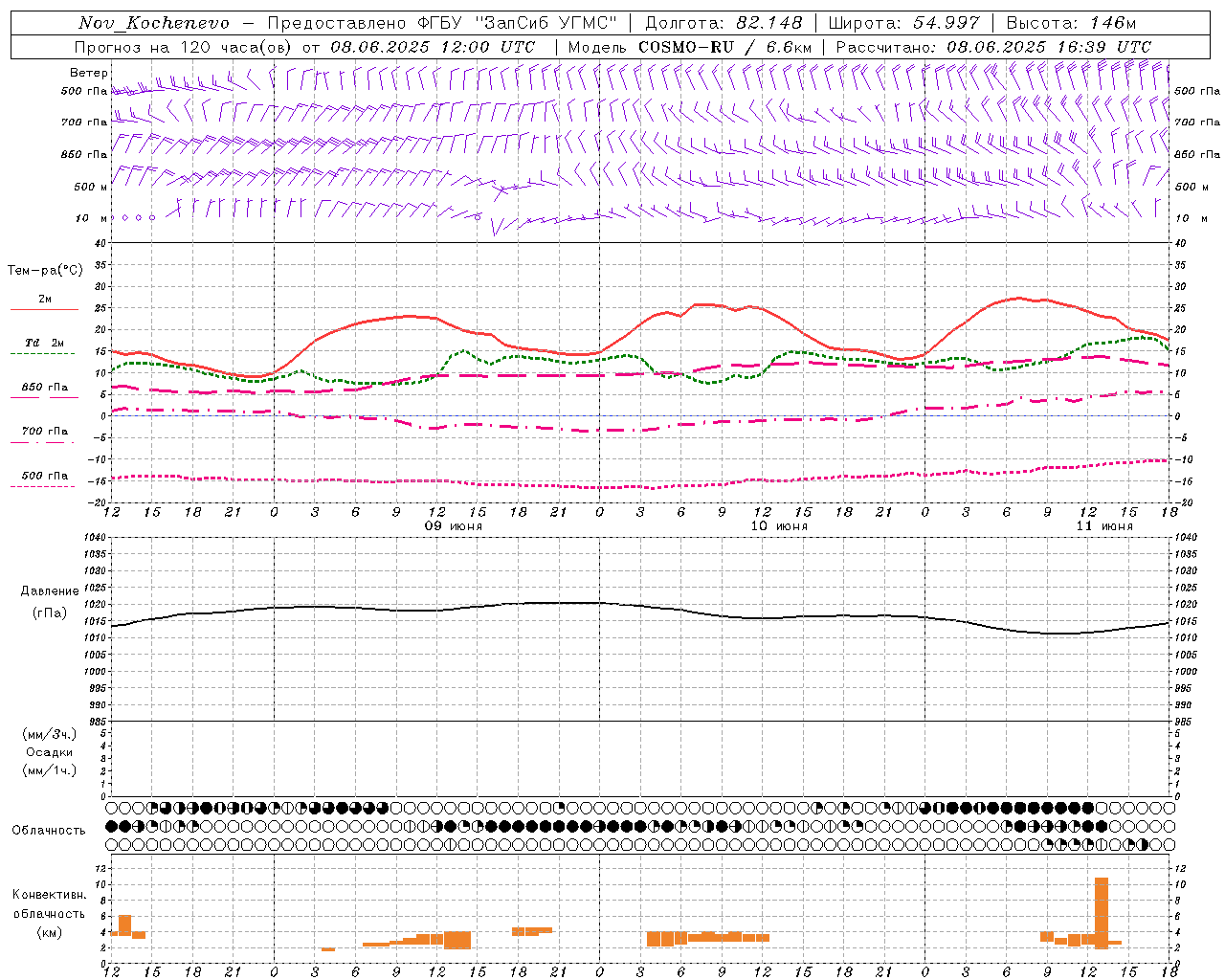
Task: Click the "Давление" pressure panel label
Action: point(50,591)
